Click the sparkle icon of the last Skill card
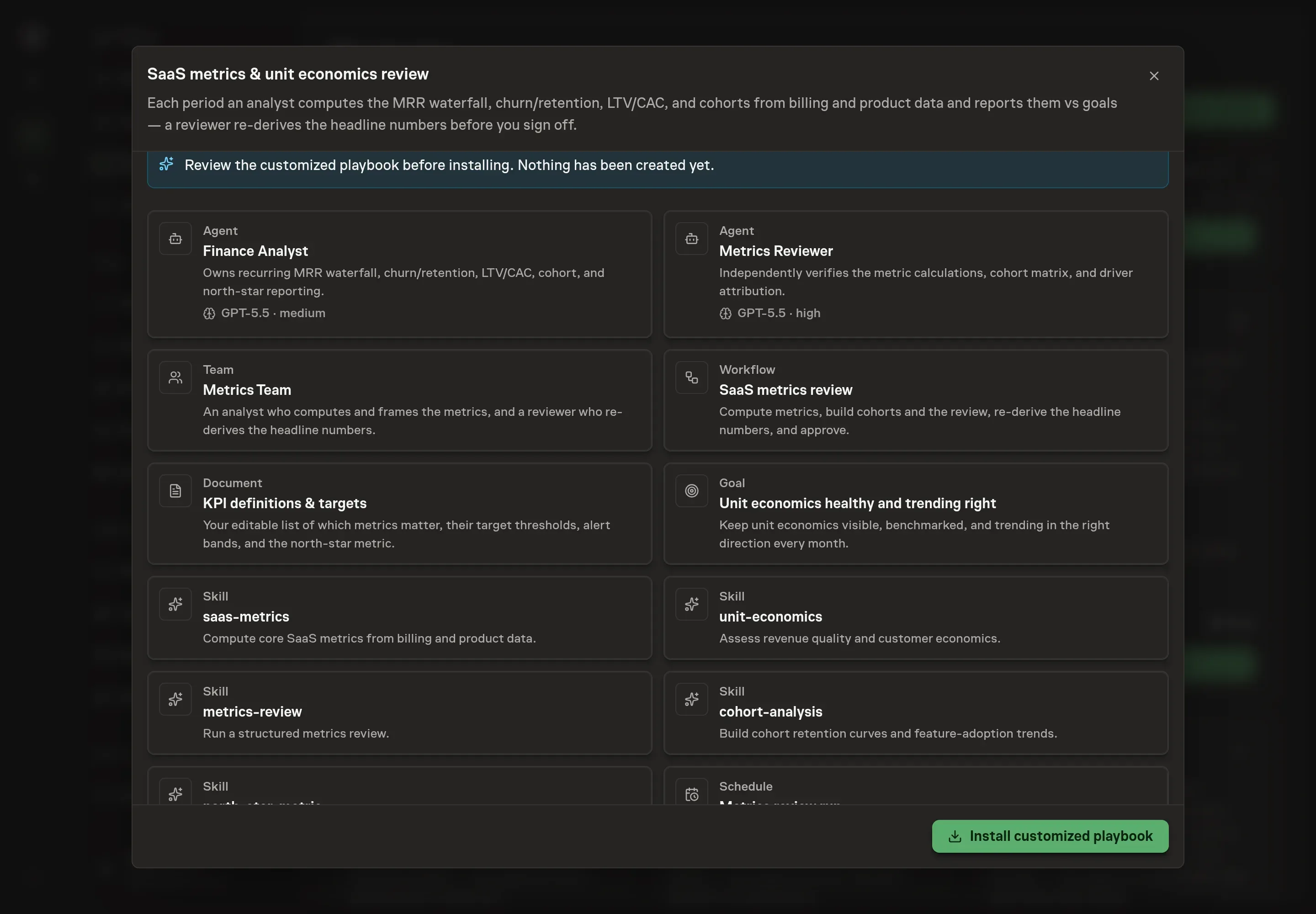Image resolution: width=1316 pixels, height=914 pixels. 175,794
